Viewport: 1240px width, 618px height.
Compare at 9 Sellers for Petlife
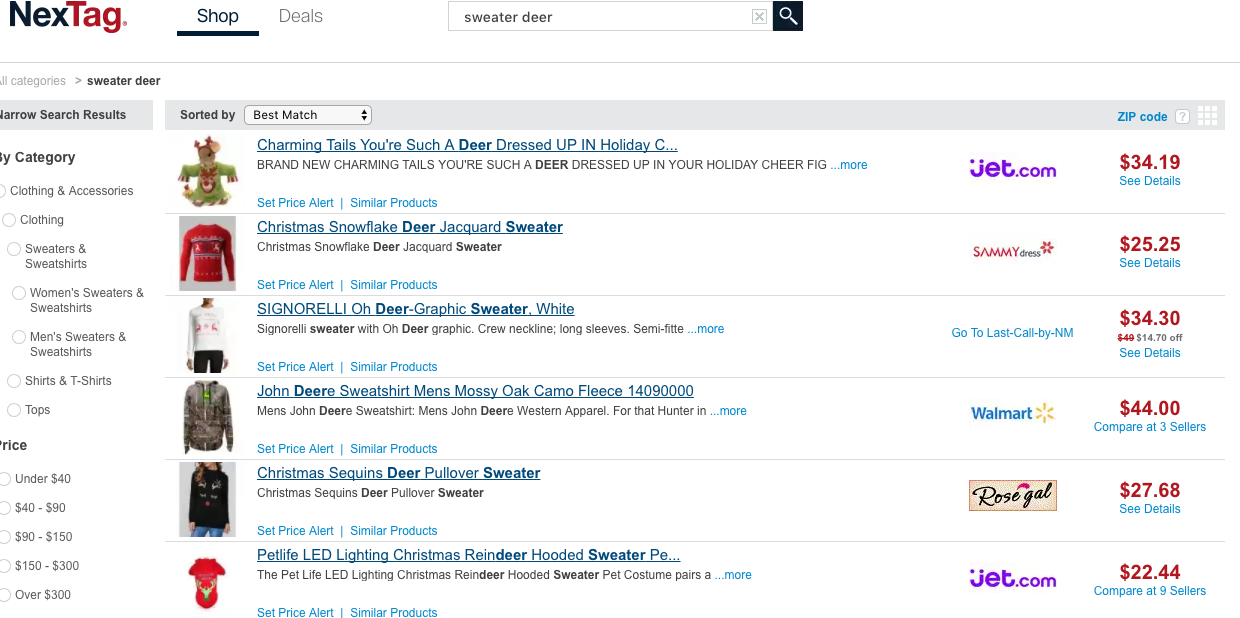1150,591
